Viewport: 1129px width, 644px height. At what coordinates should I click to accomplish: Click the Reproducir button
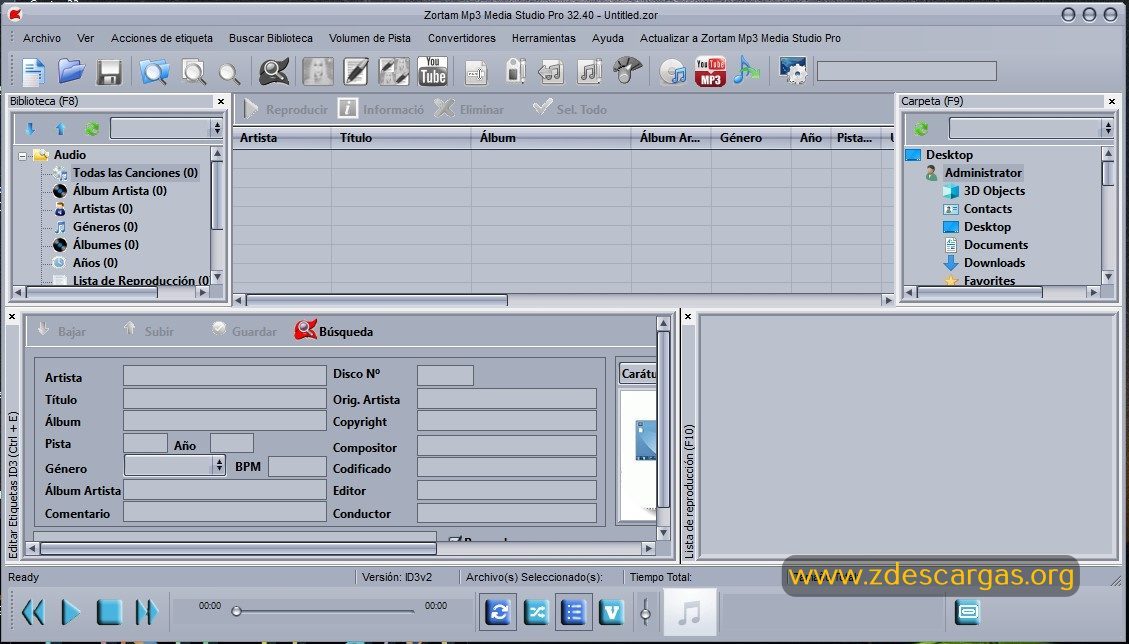click(286, 109)
